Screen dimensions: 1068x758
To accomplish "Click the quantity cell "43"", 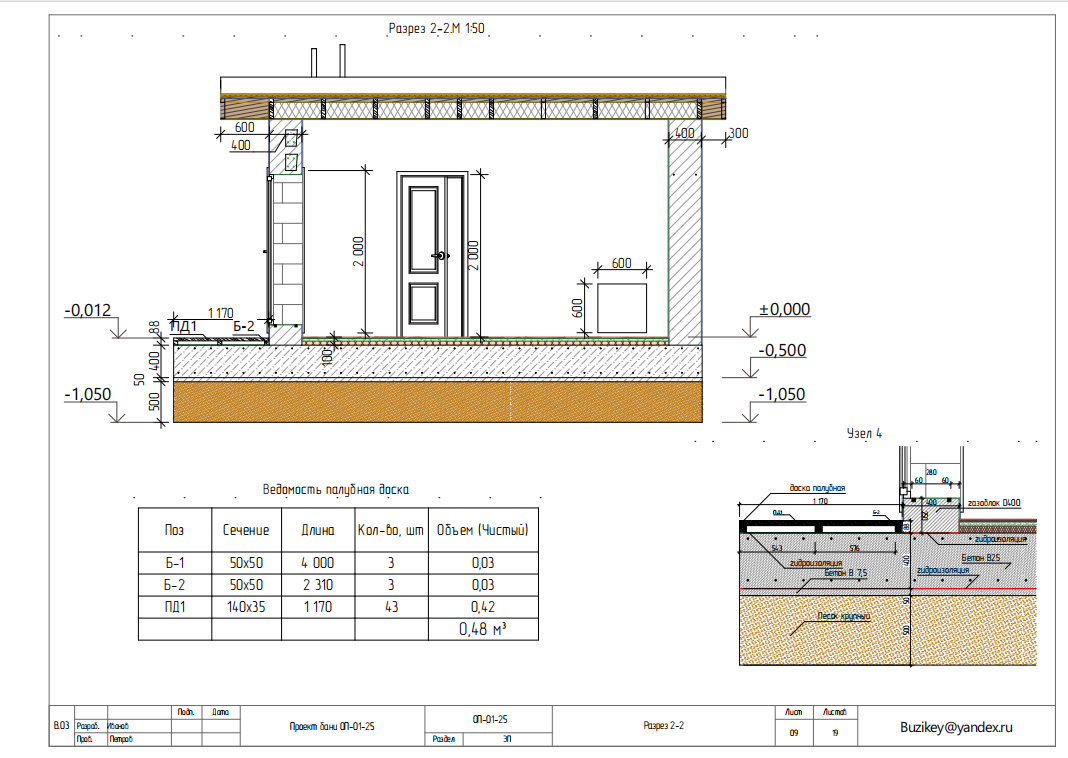I will click(x=391, y=607).
